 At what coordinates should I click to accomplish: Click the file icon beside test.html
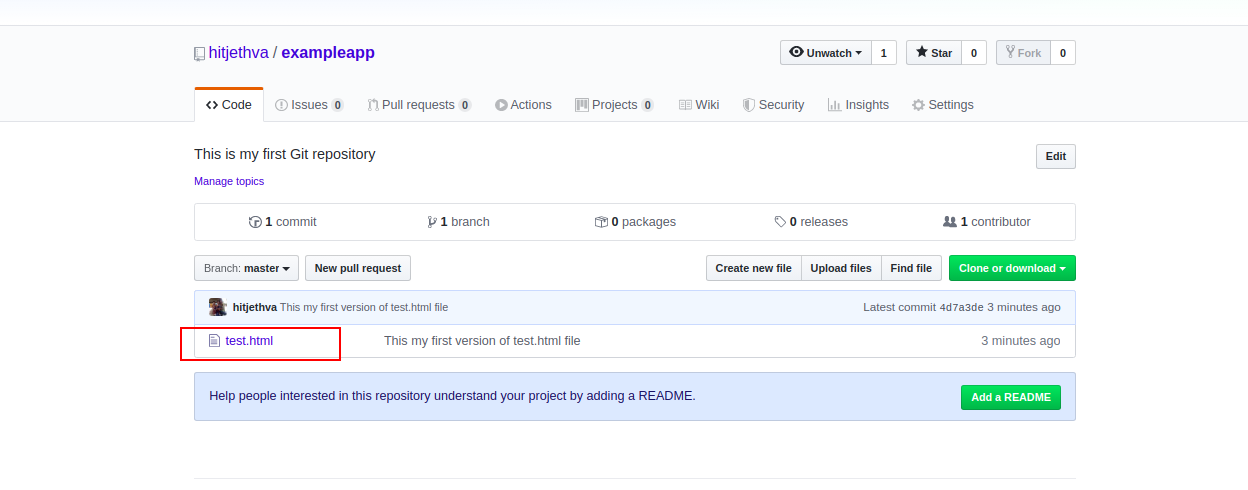(214, 341)
